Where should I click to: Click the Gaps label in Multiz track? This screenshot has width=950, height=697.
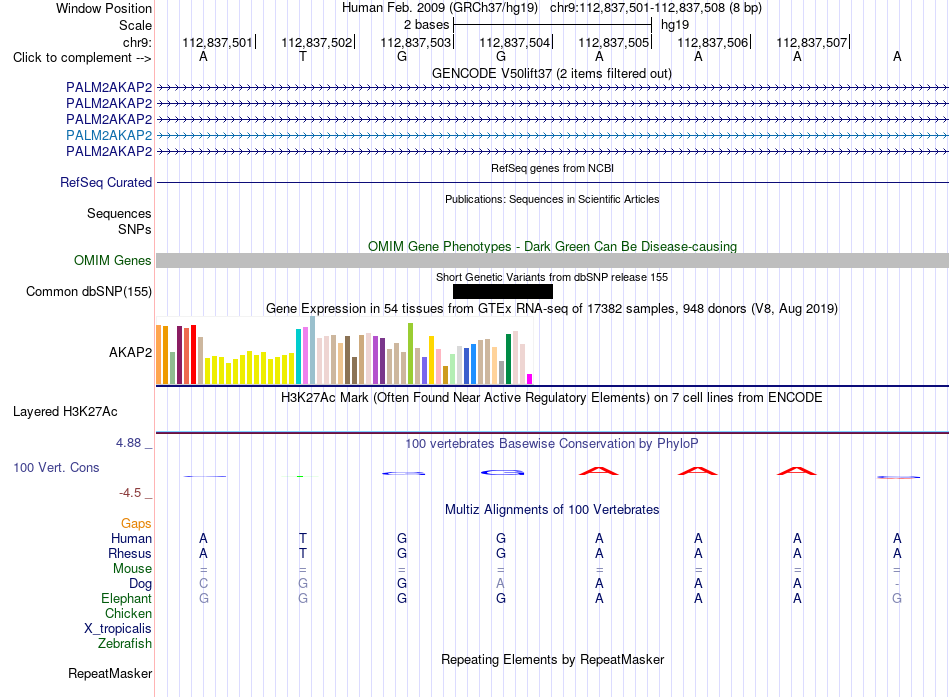tap(136, 524)
